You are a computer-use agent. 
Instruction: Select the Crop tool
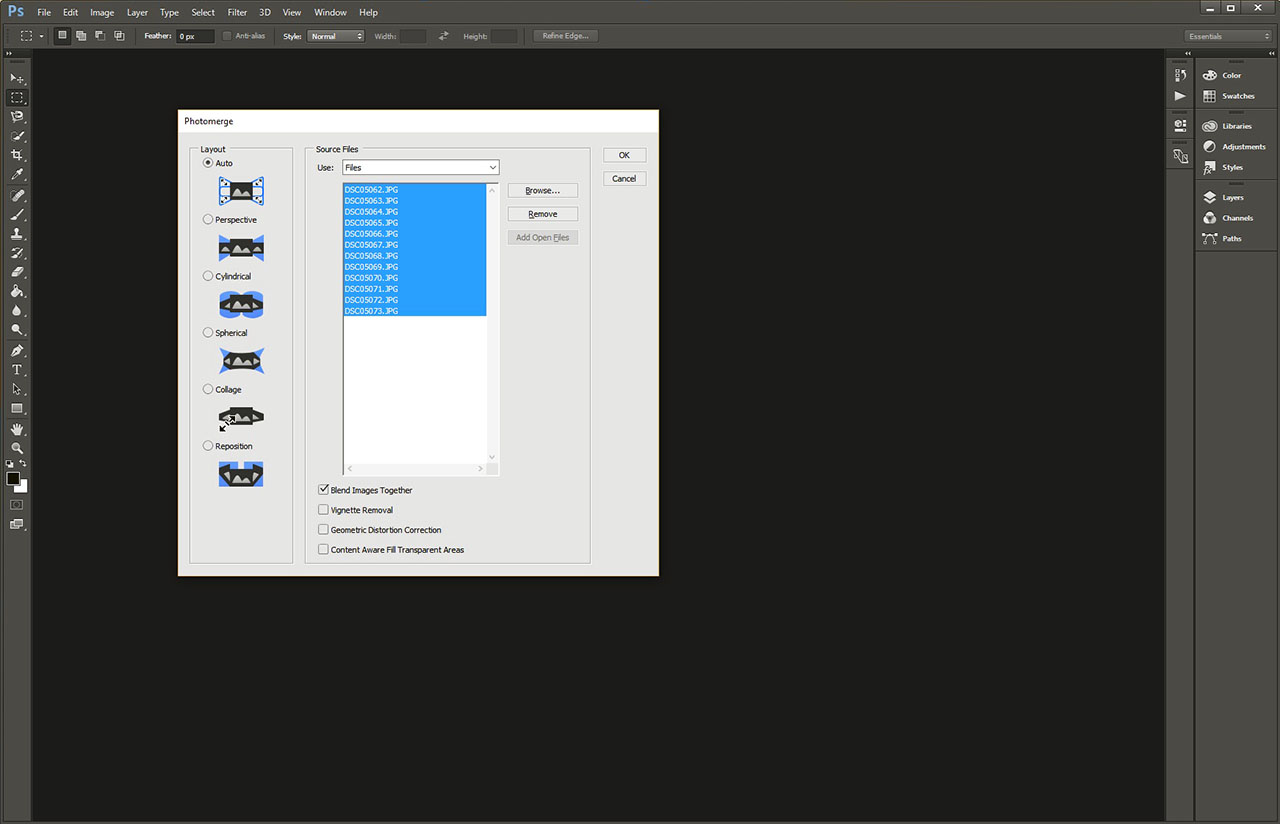click(17, 156)
